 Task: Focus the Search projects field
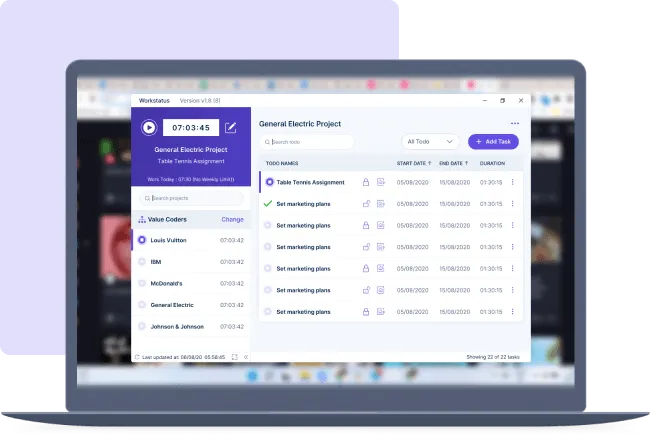pos(191,198)
